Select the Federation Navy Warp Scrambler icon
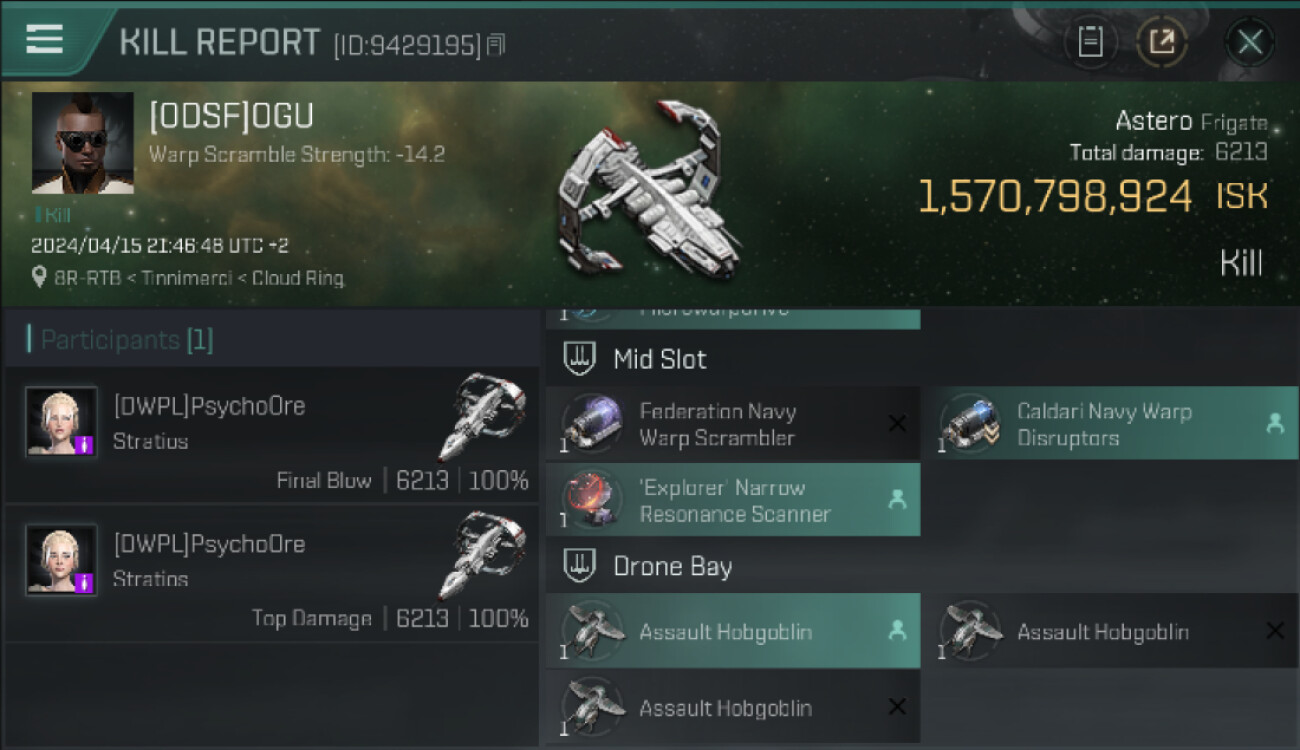The image size is (1300, 750). [592, 424]
